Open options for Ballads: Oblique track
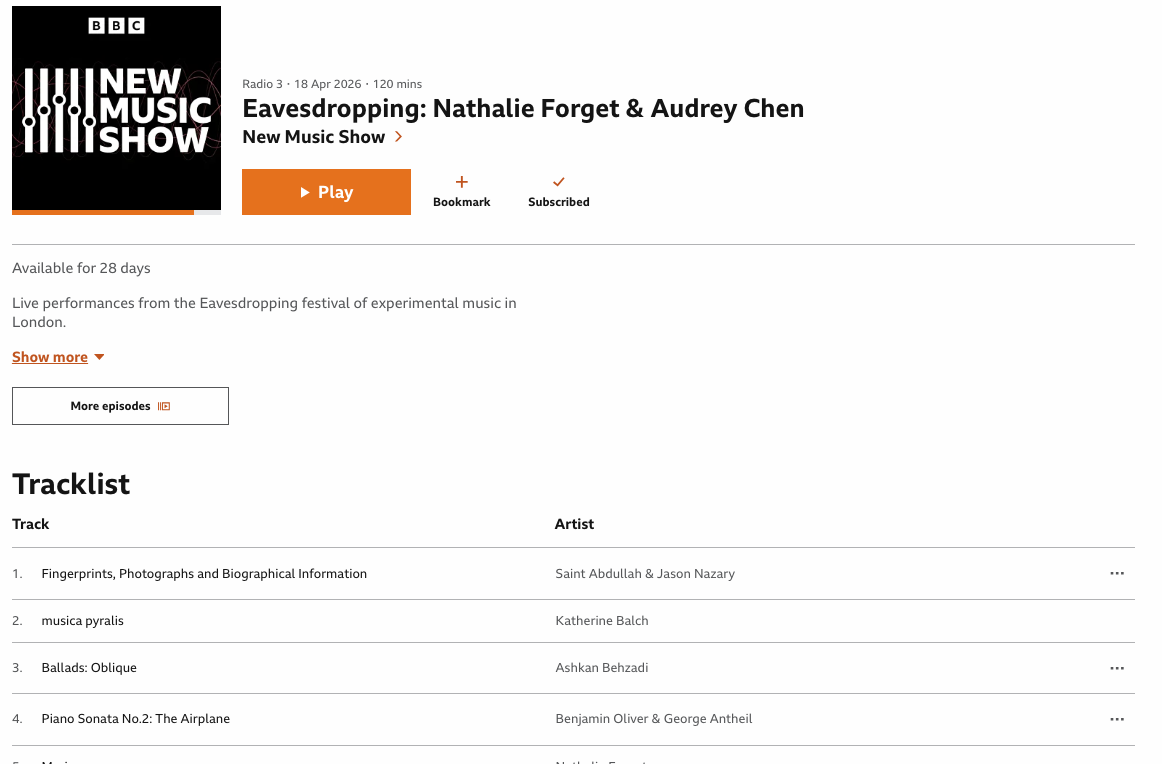The image size is (1162, 764). 1117,668
